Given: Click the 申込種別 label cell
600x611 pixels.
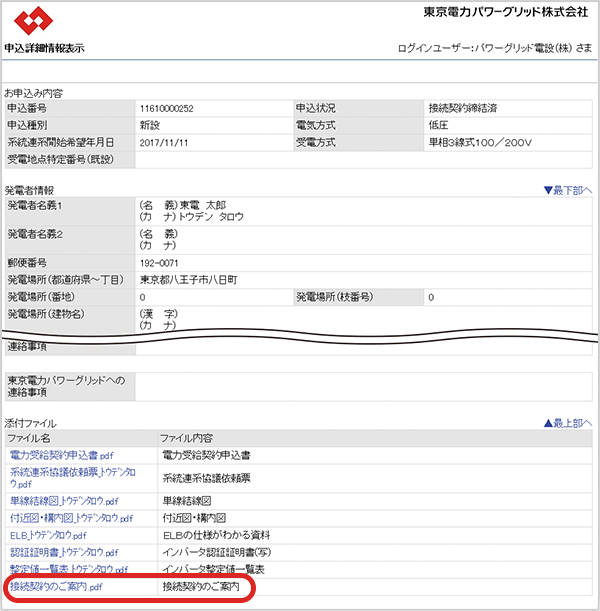Looking at the screenshot, I should [70, 125].
